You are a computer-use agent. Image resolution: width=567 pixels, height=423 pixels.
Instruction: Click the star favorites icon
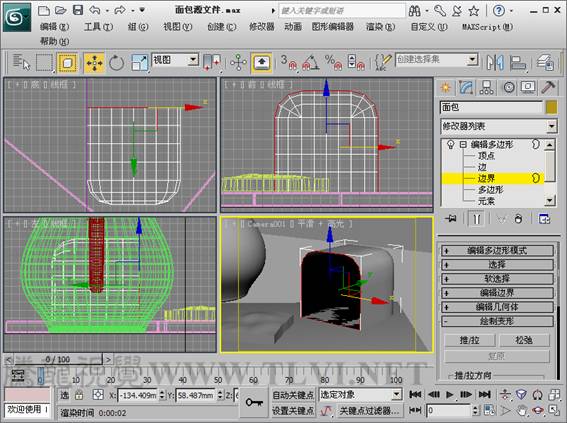(474, 11)
